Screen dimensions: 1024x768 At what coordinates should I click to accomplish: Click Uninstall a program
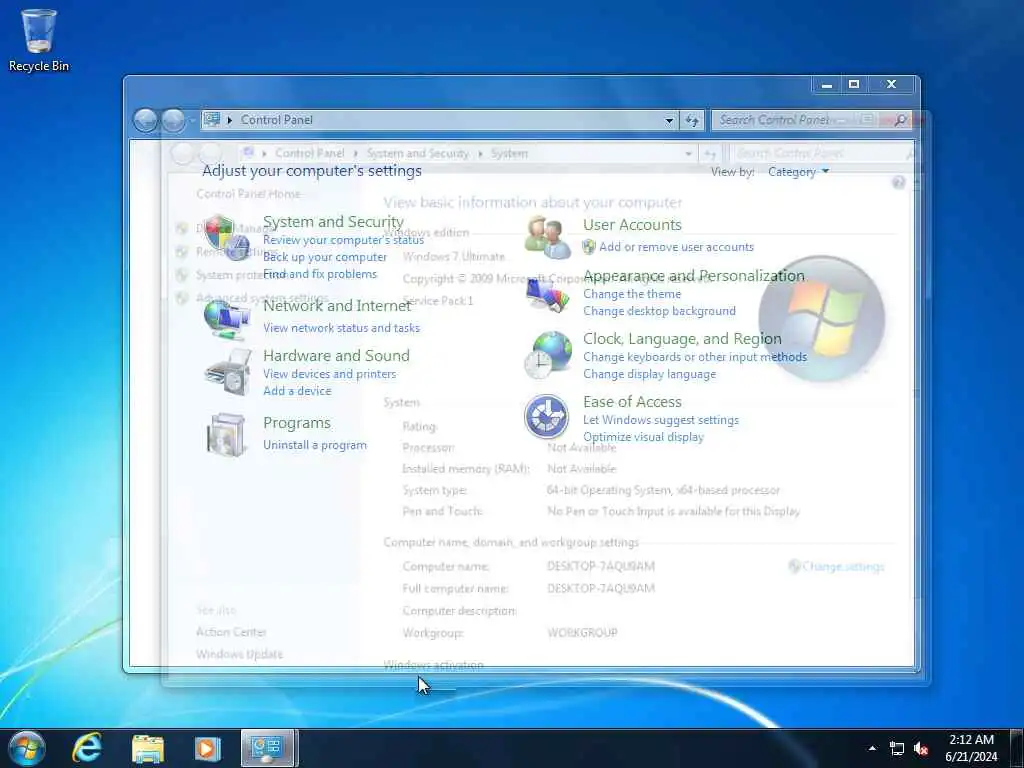coord(315,445)
